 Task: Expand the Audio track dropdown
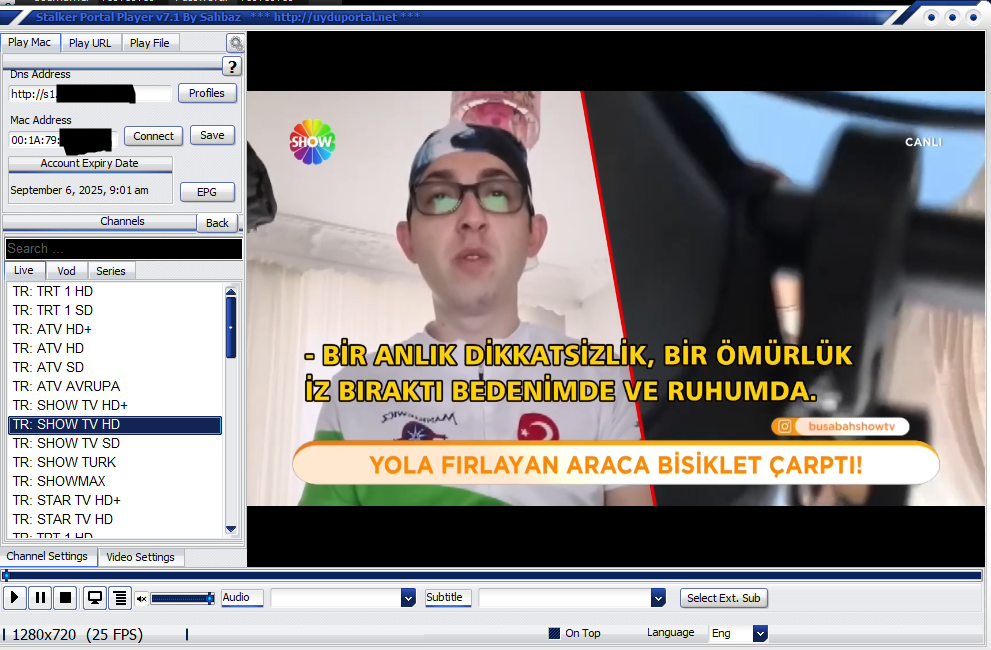408,598
